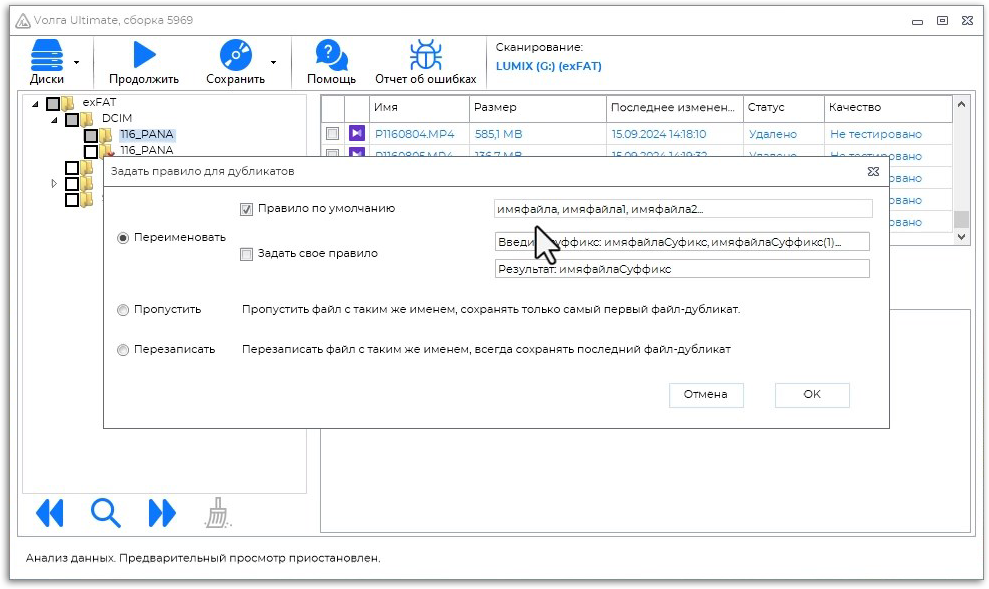Enable Задать свое правило checkbox
The height and width of the screenshot is (589, 989).
[247, 254]
